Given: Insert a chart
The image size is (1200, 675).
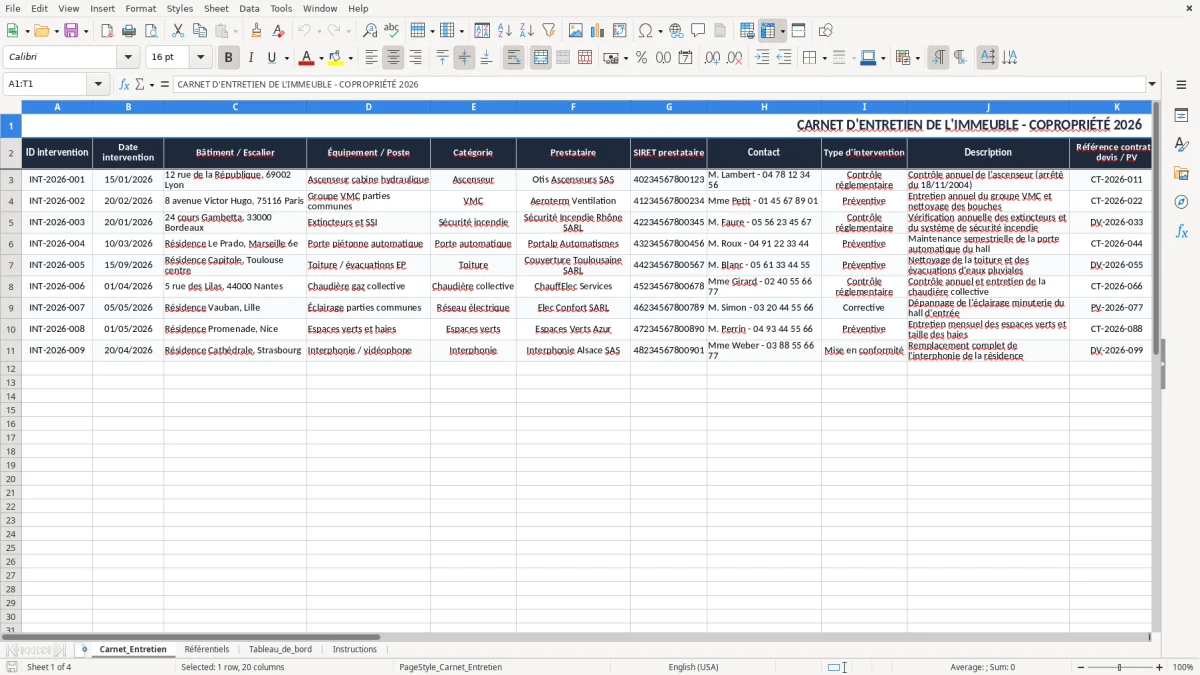Looking at the screenshot, I should 597,31.
